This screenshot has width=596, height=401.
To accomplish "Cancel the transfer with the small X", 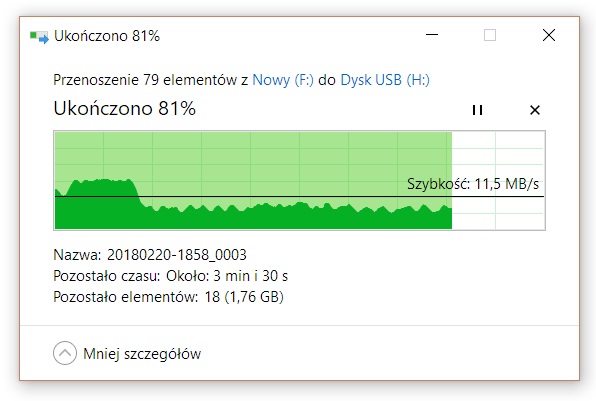I will (535, 110).
